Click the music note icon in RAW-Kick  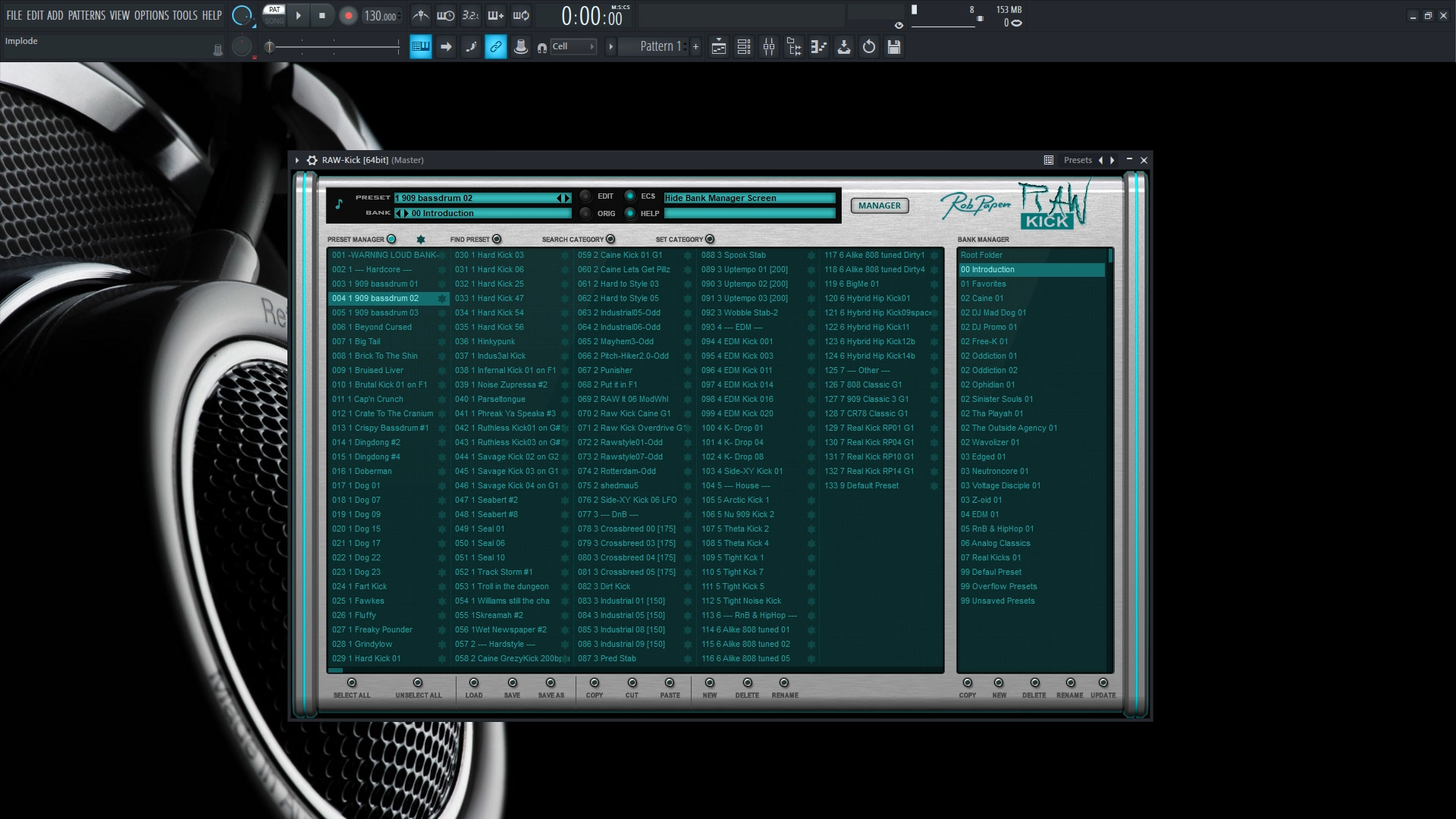[339, 203]
